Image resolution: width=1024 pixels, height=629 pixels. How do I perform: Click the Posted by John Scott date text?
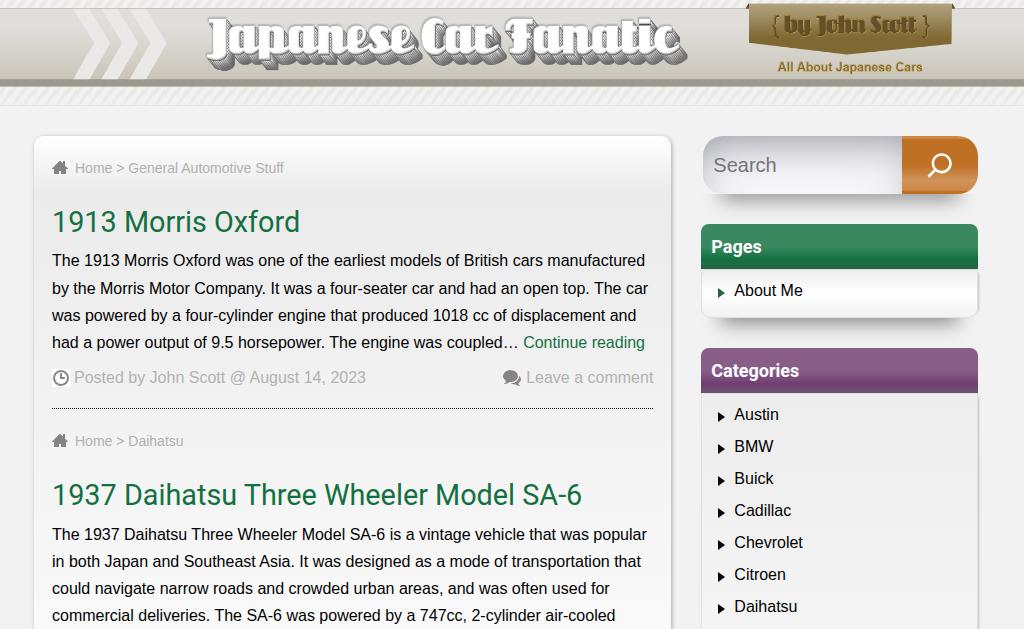tap(219, 378)
